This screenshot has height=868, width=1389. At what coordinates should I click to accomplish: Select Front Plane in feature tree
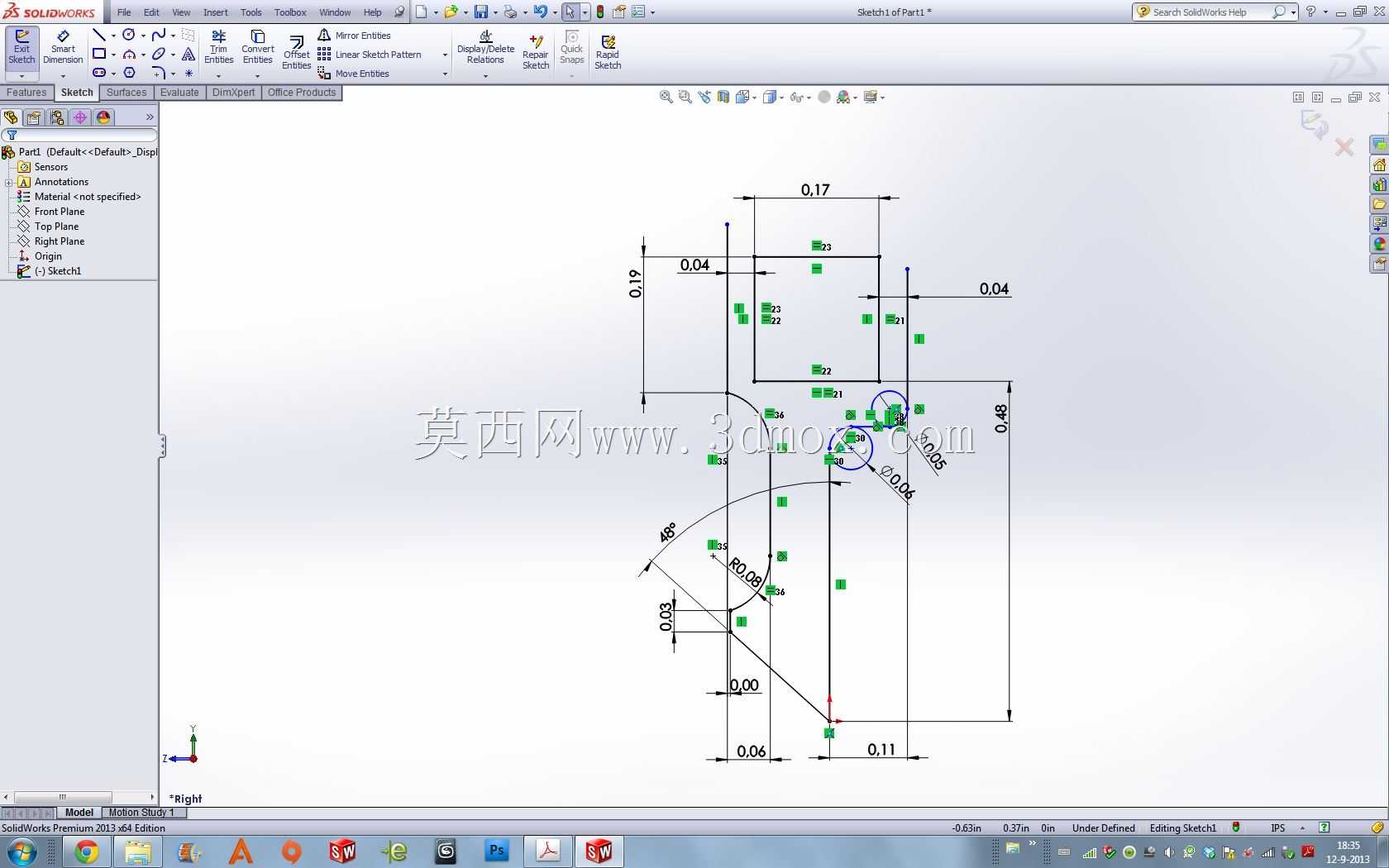(60, 212)
